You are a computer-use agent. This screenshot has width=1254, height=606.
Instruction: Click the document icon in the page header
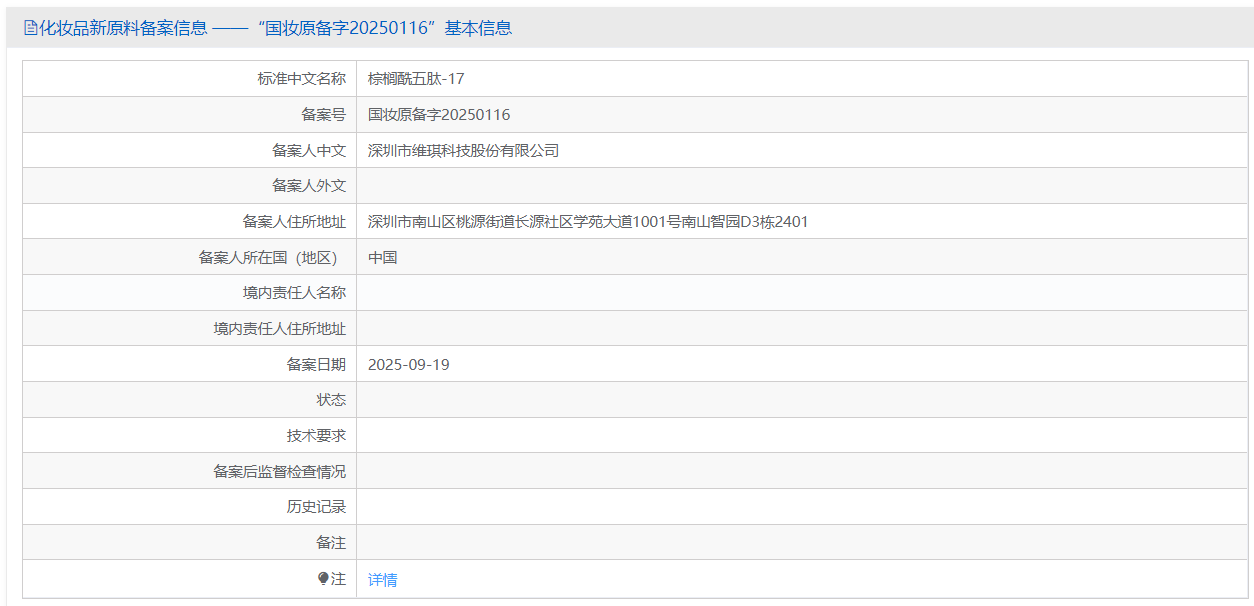coord(30,28)
